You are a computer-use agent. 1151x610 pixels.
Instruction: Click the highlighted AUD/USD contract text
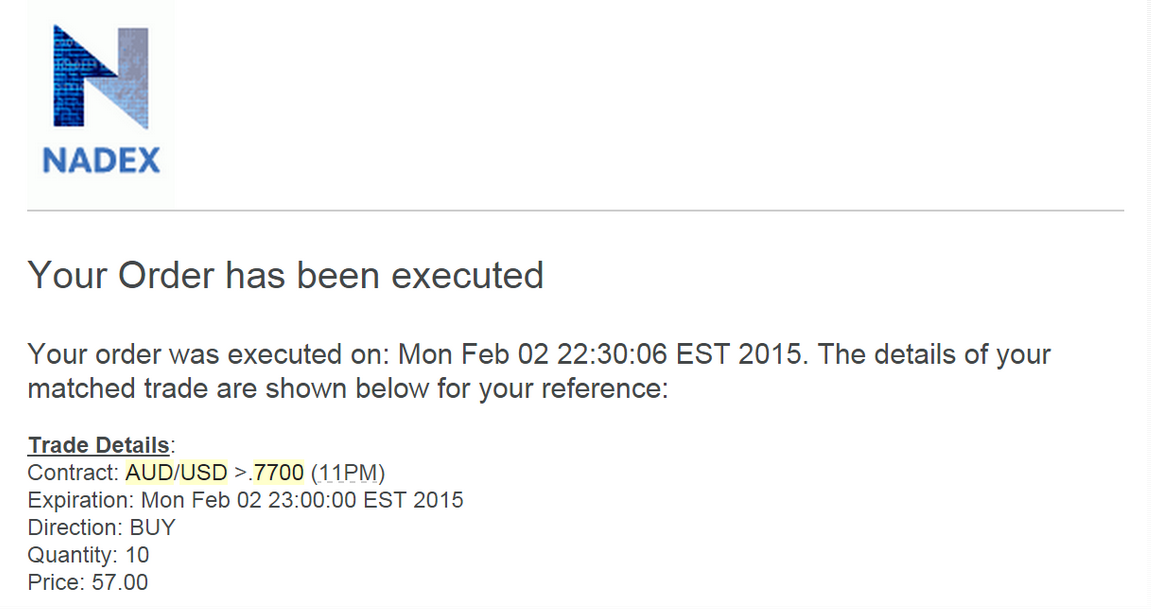click(x=176, y=472)
